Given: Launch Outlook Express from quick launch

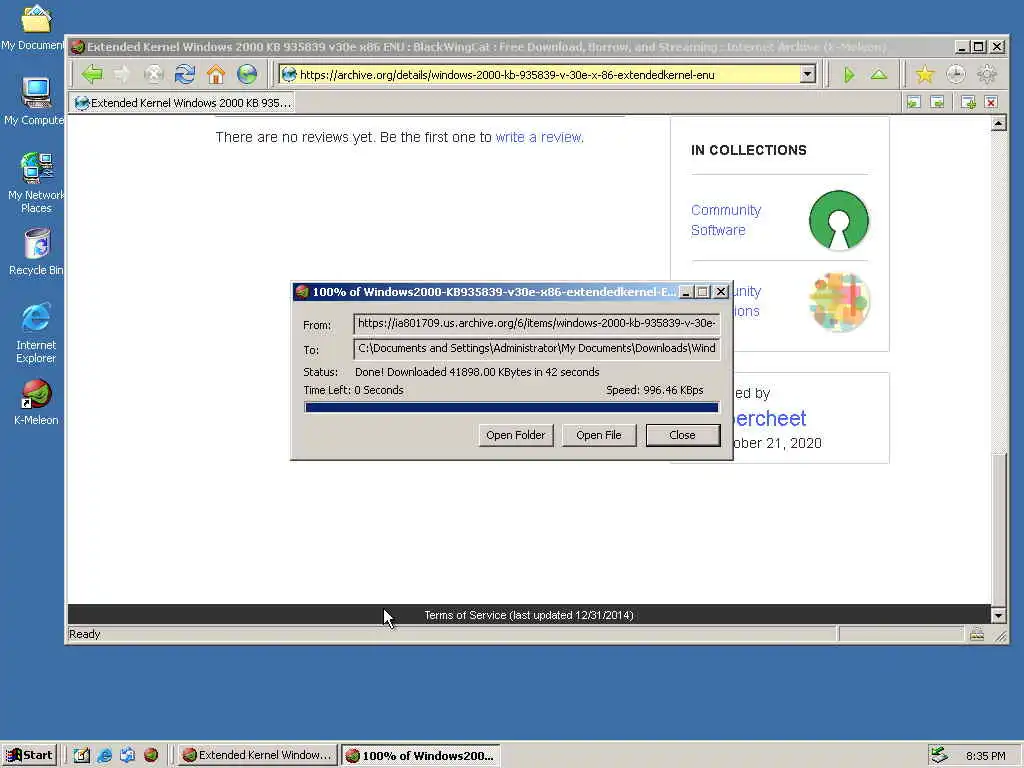Looking at the screenshot, I should click(127, 756).
